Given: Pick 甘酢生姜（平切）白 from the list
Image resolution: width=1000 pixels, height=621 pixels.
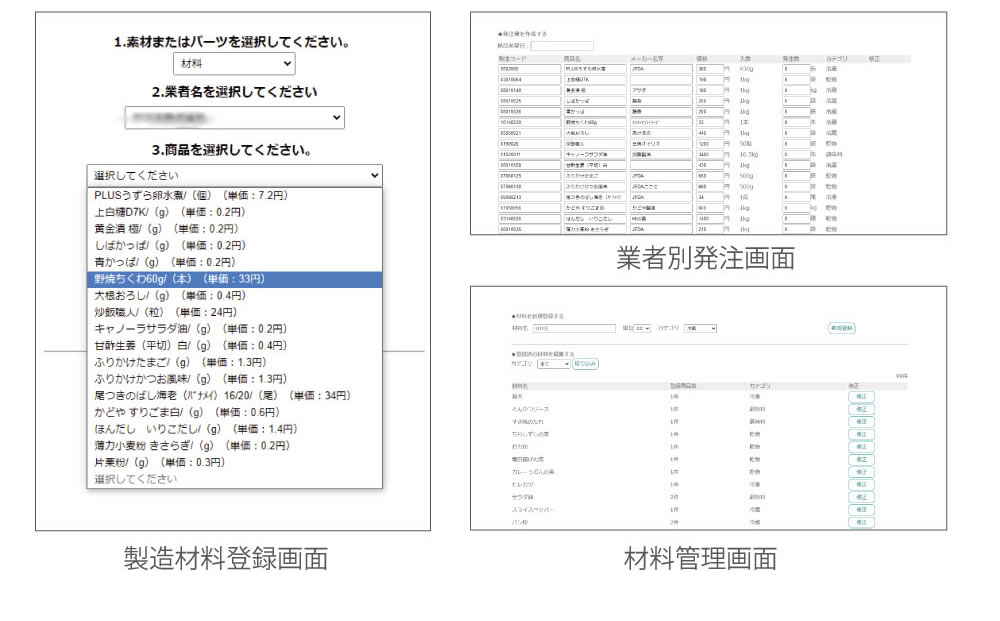Looking at the screenshot, I should (x=234, y=345).
